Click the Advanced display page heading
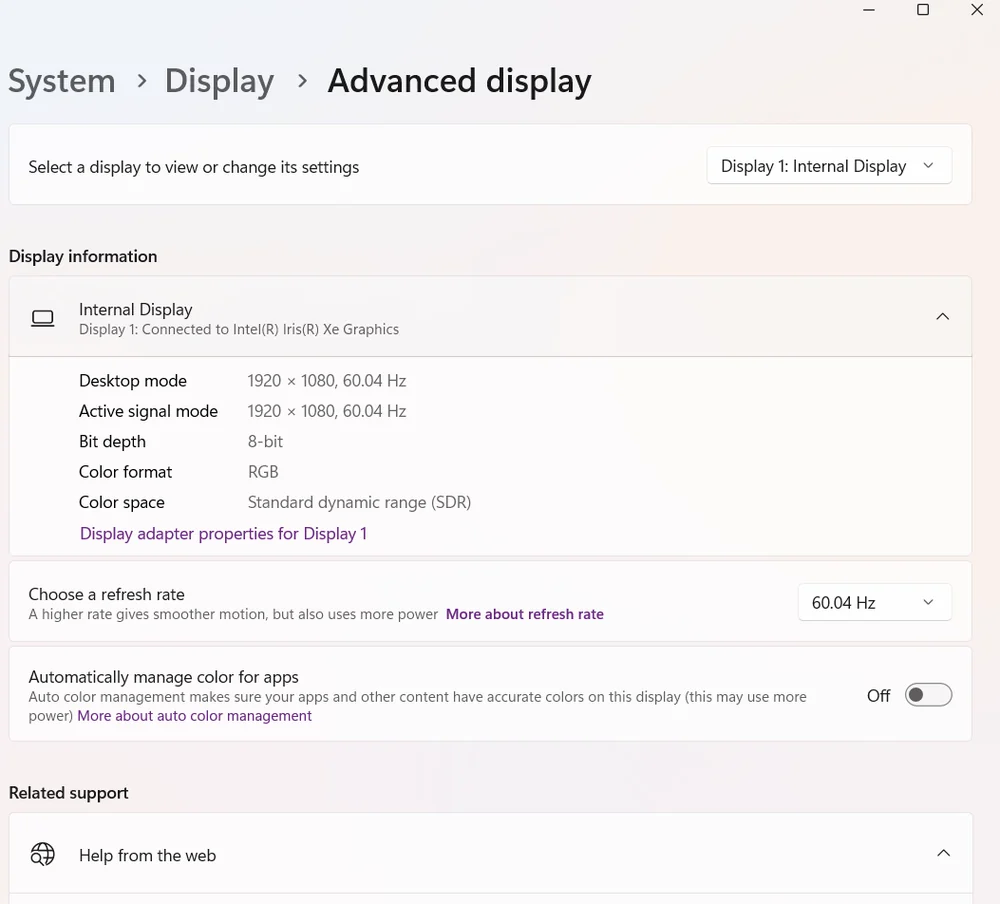The image size is (1000, 904). (x=459, y=82)
